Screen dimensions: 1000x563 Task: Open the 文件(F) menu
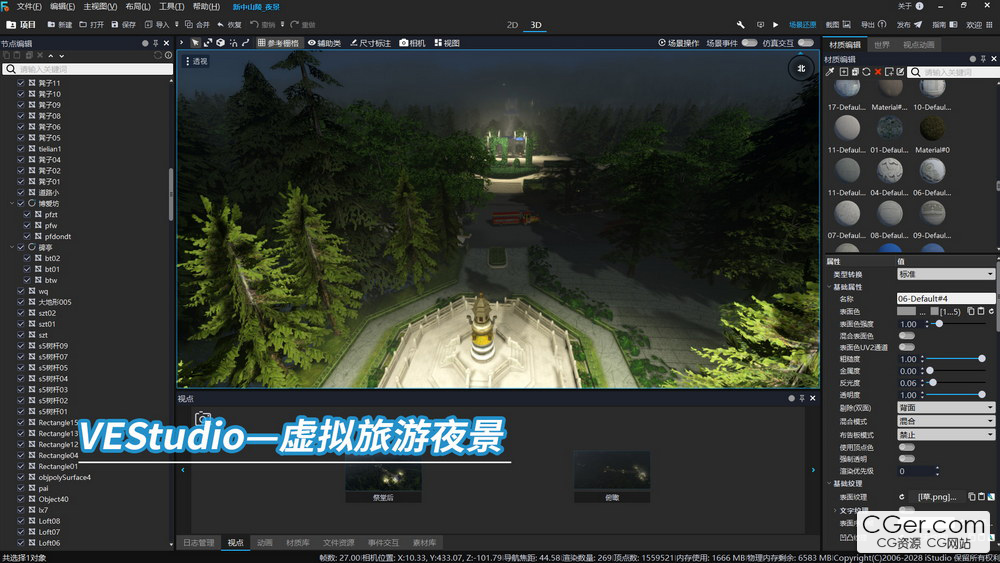tap(29, 6)
